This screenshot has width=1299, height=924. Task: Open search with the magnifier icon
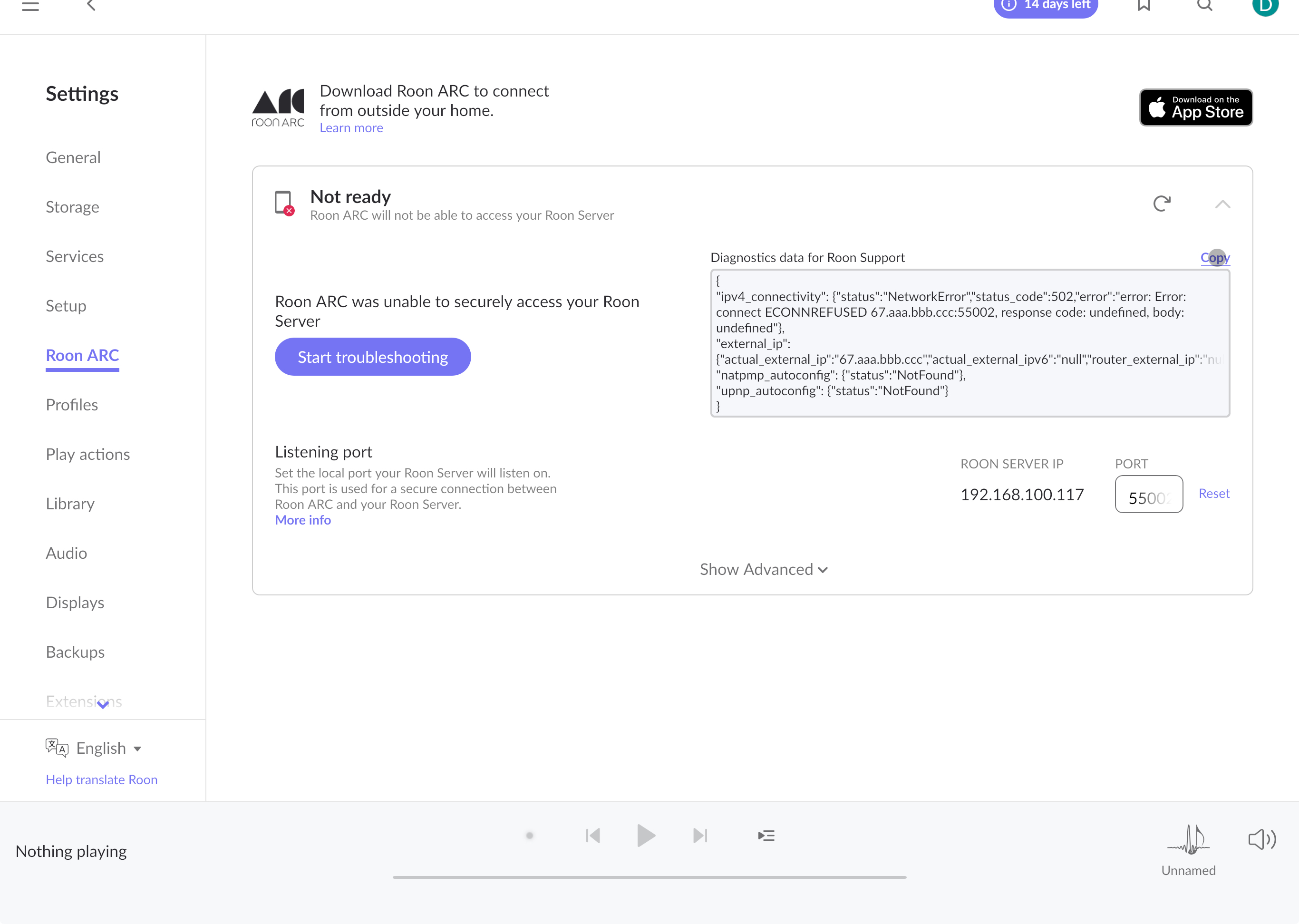pos(1204,6)
